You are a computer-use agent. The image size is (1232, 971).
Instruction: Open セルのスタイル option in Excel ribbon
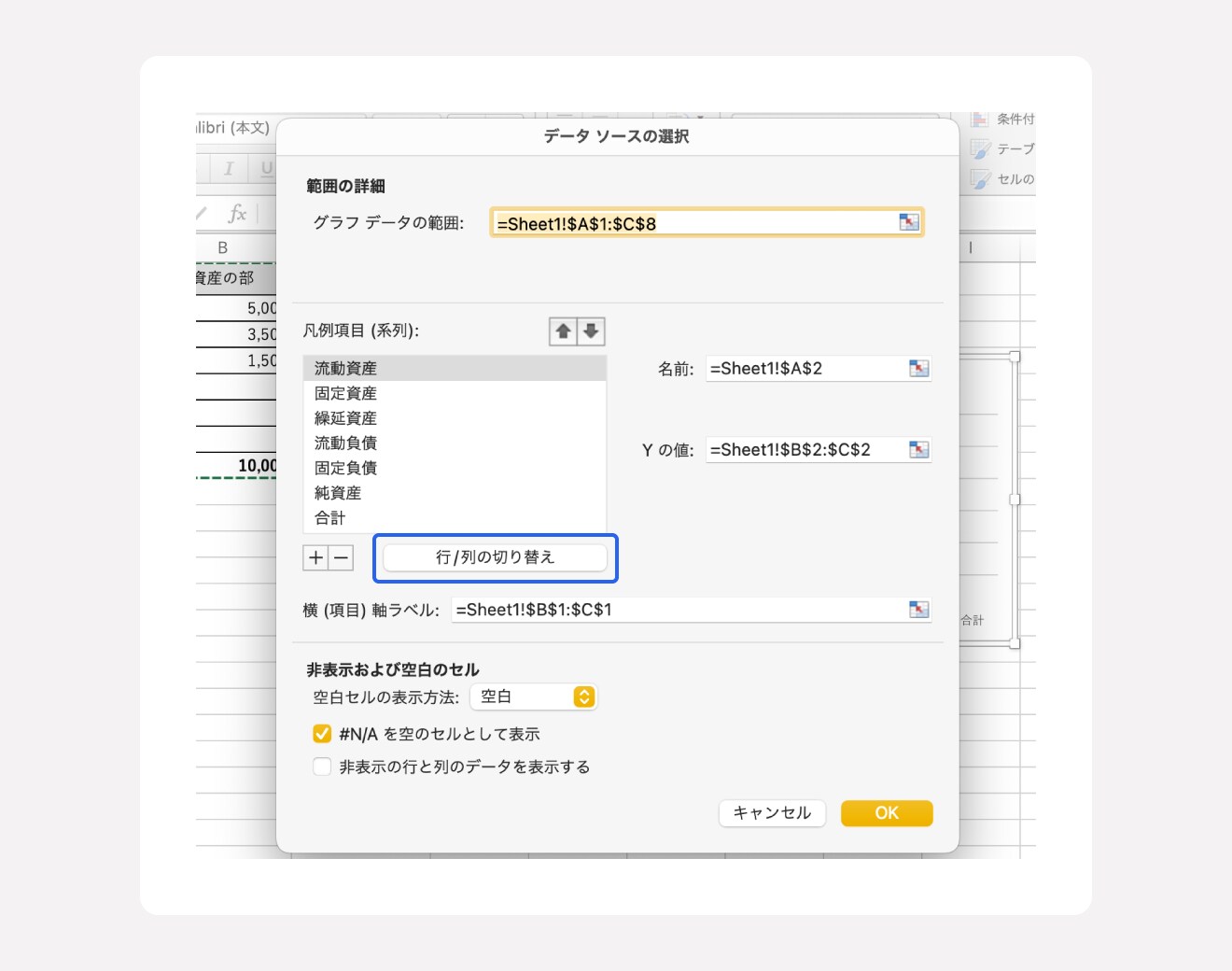click(x=1003, y=179)
